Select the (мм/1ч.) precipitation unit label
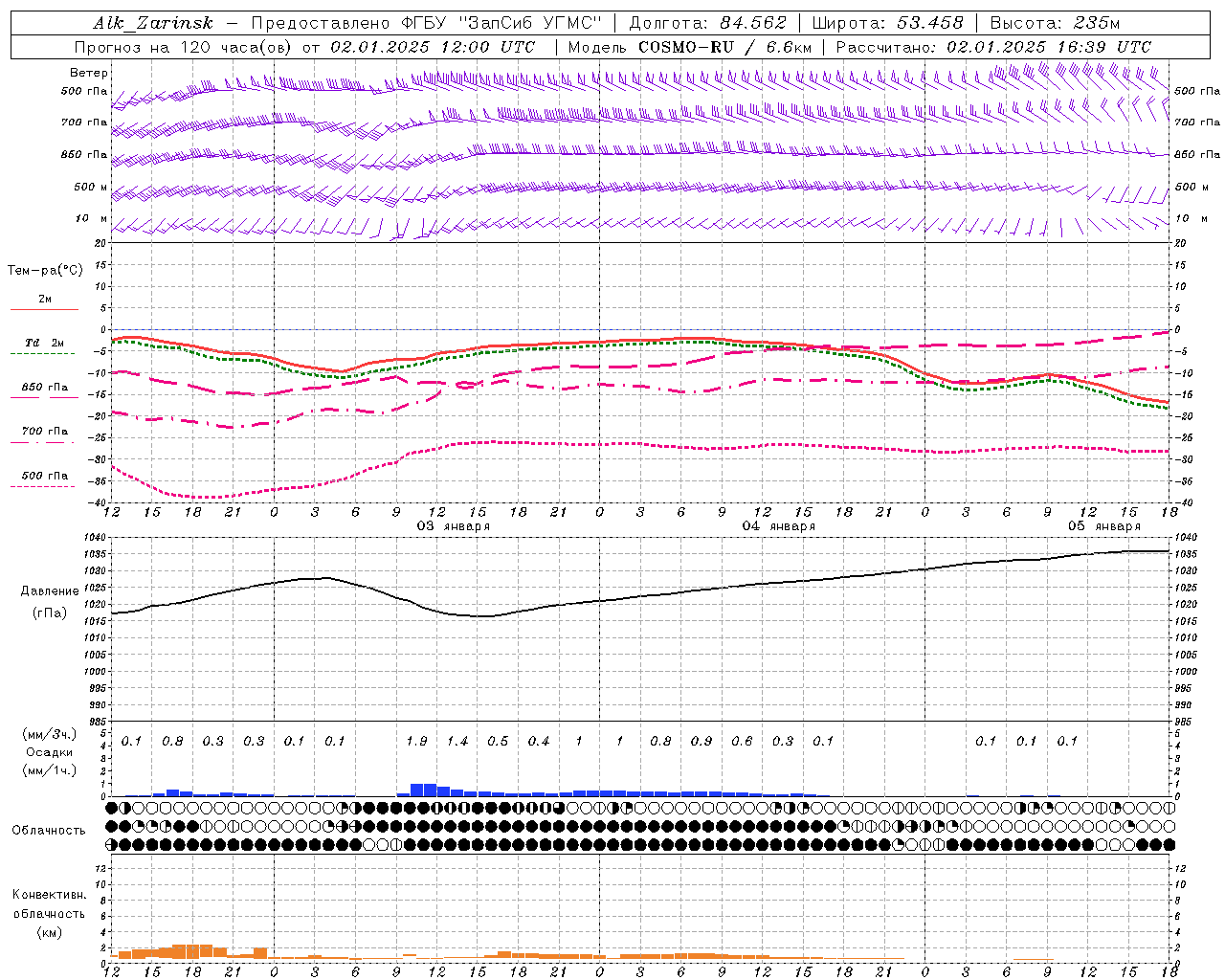Image resolution: width=1225 pixels, height=980 pixels. [50, 770]
